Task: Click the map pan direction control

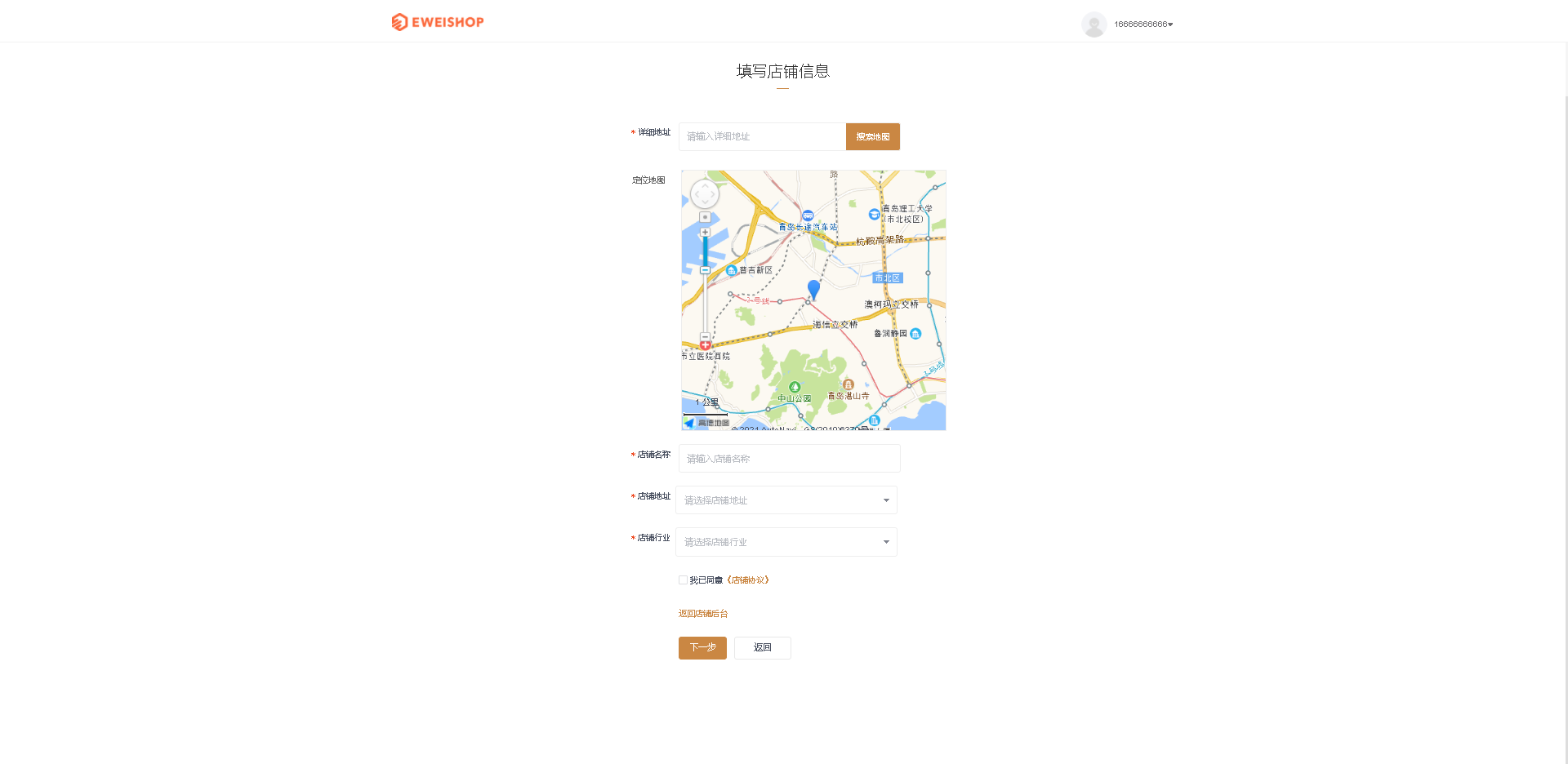Action: pos(705,194)
